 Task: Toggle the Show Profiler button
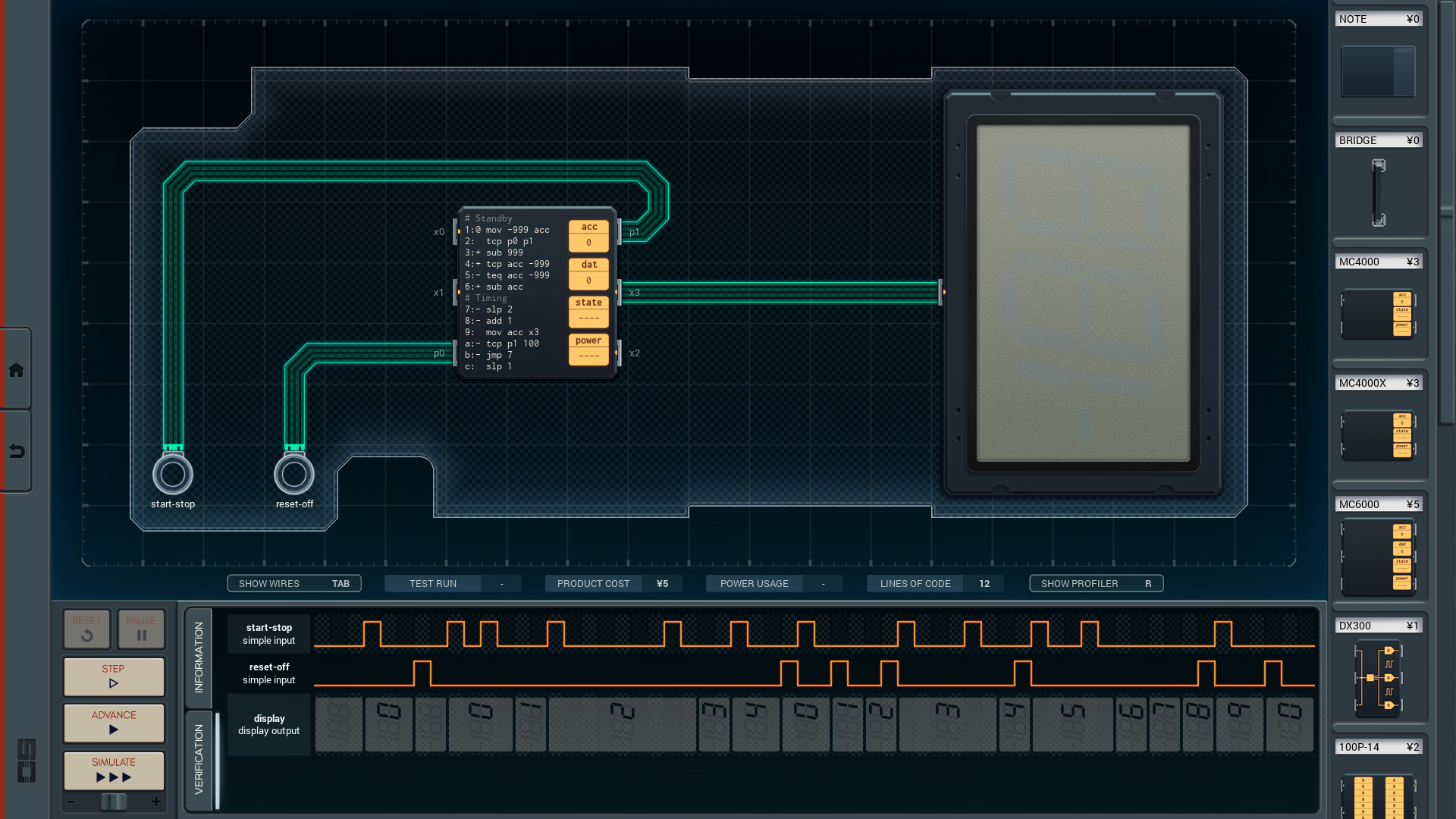1096,583
